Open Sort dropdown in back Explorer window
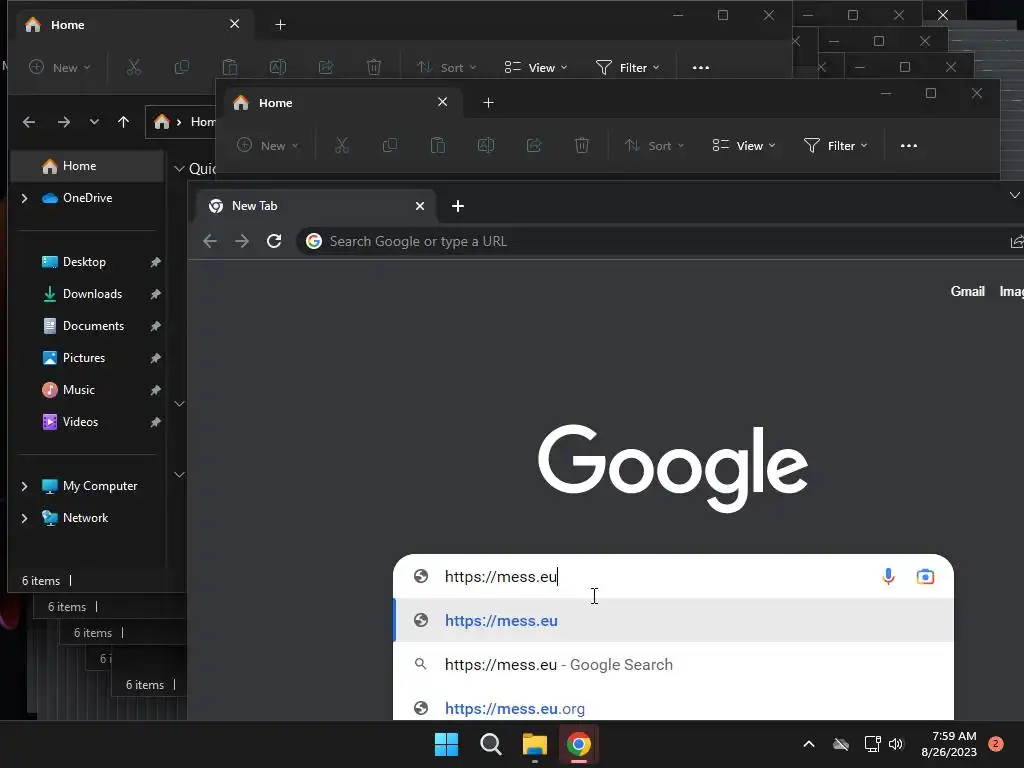The image size is (1024, 768). click(x=447, y=67)
